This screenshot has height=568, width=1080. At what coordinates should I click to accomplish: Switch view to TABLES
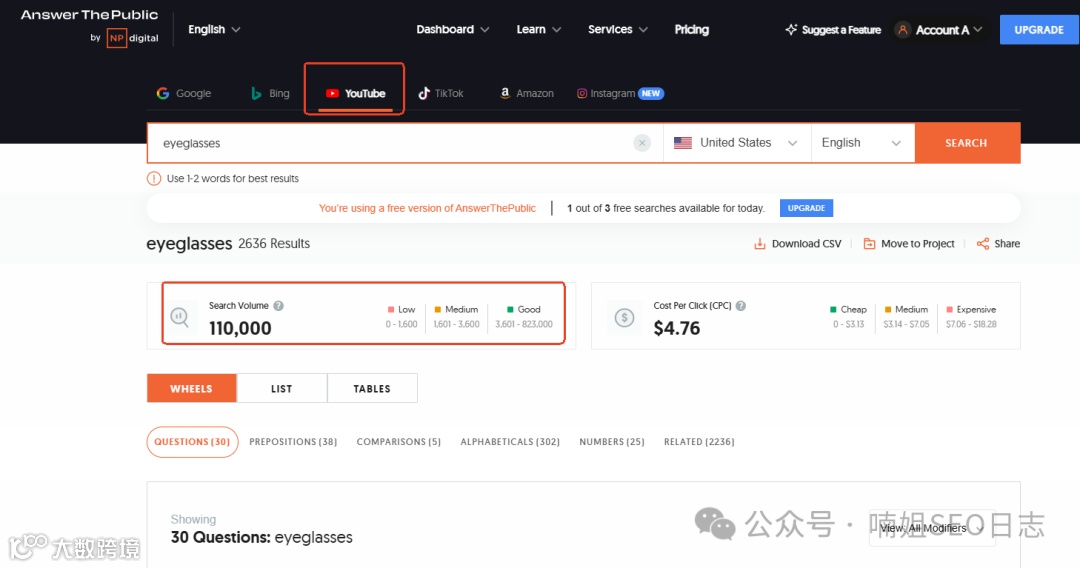(x=372, y=388)
